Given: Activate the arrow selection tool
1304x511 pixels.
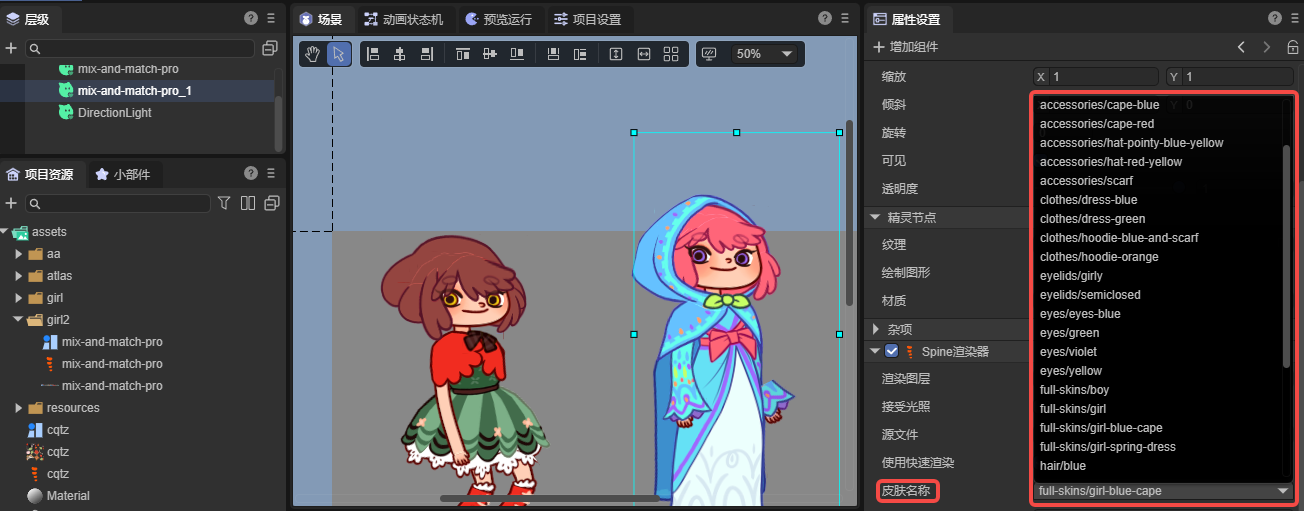Looking at the screenshot, I should pos(339,54).
